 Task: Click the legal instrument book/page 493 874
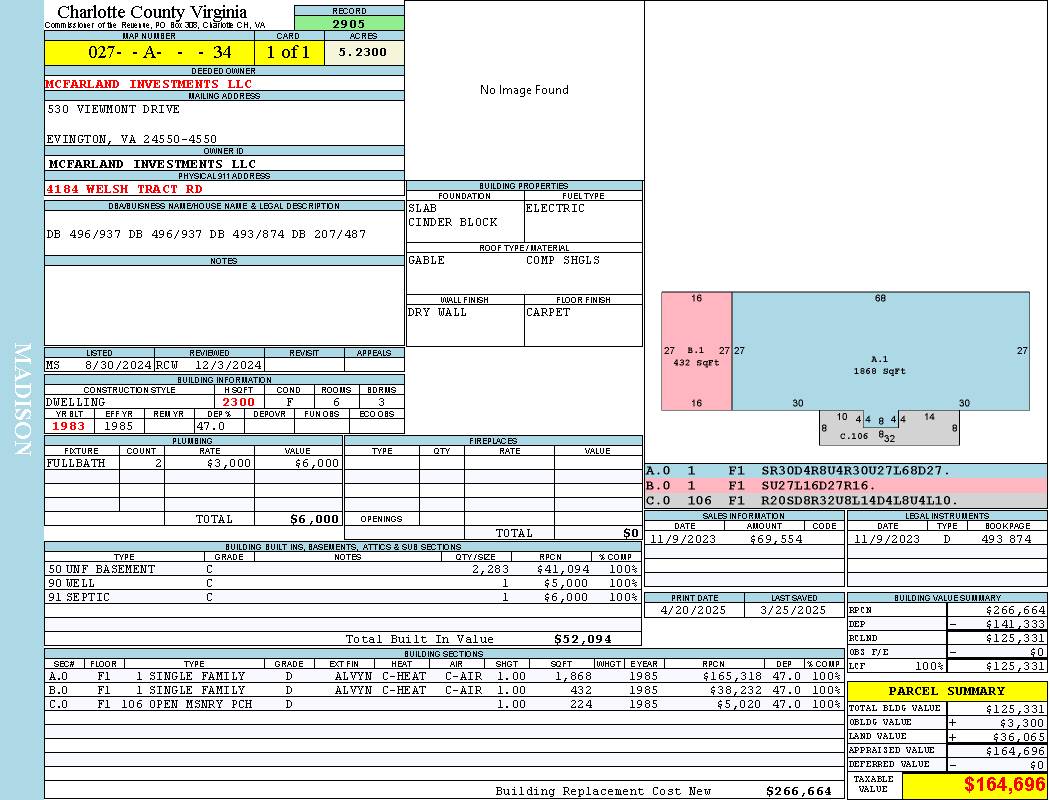pos(1006,539)
